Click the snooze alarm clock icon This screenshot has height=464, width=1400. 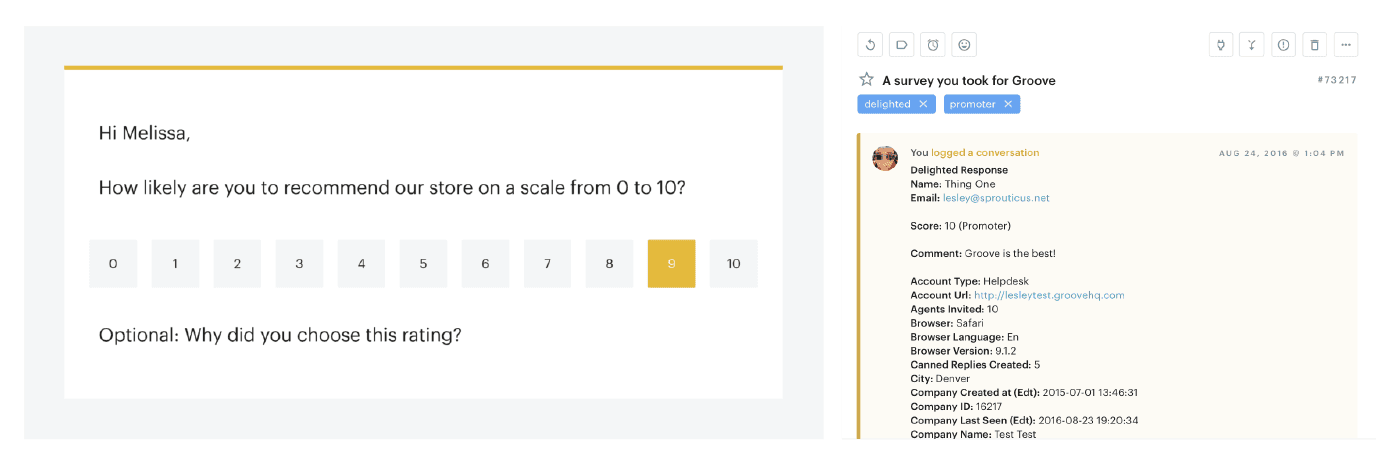click(x=933, y=44)
